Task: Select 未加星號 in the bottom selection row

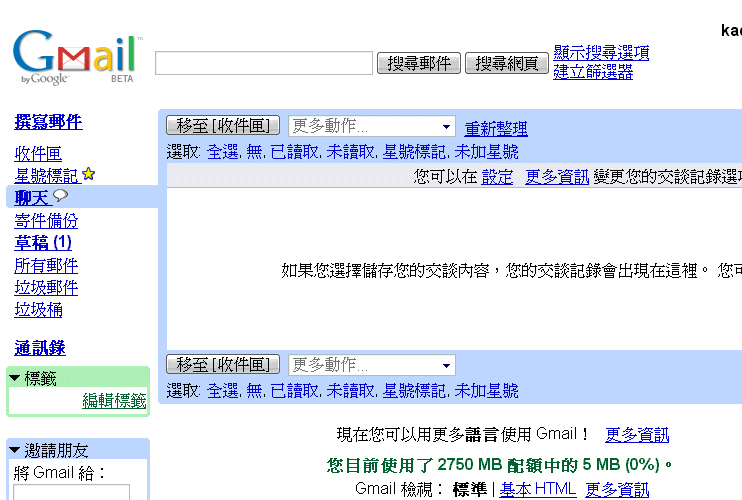Action: [x=486, y=391]
